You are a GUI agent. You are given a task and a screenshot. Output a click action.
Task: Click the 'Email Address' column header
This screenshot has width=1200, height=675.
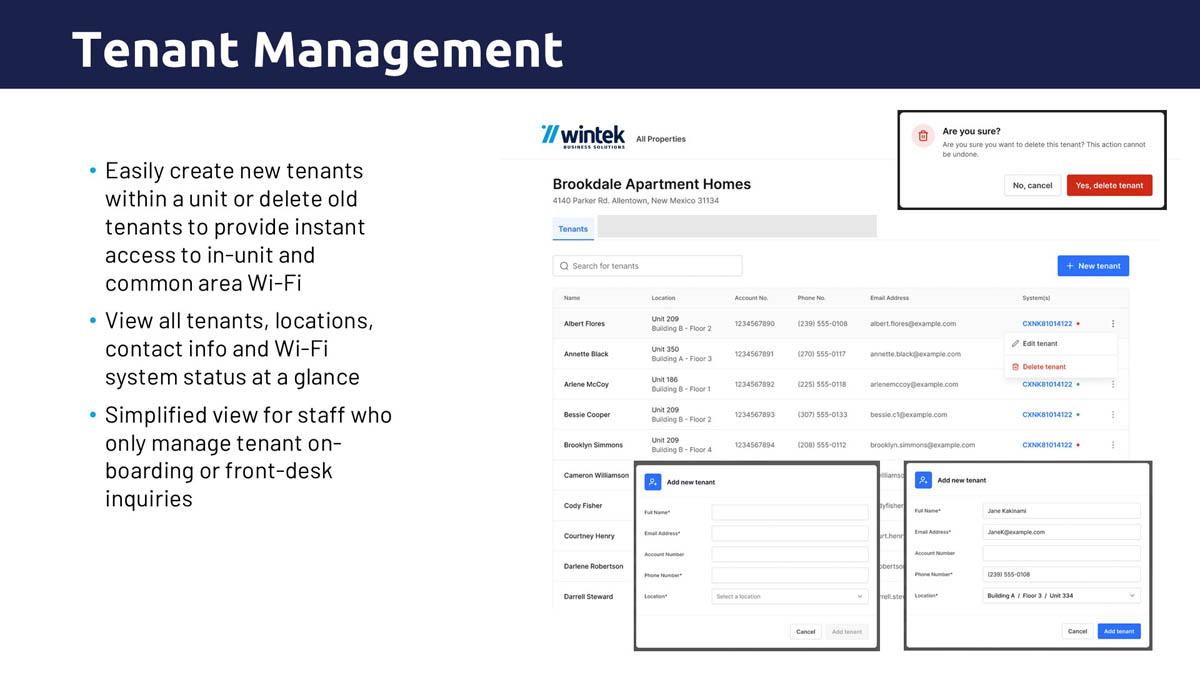pyautogui.click(x=889, y=298)
